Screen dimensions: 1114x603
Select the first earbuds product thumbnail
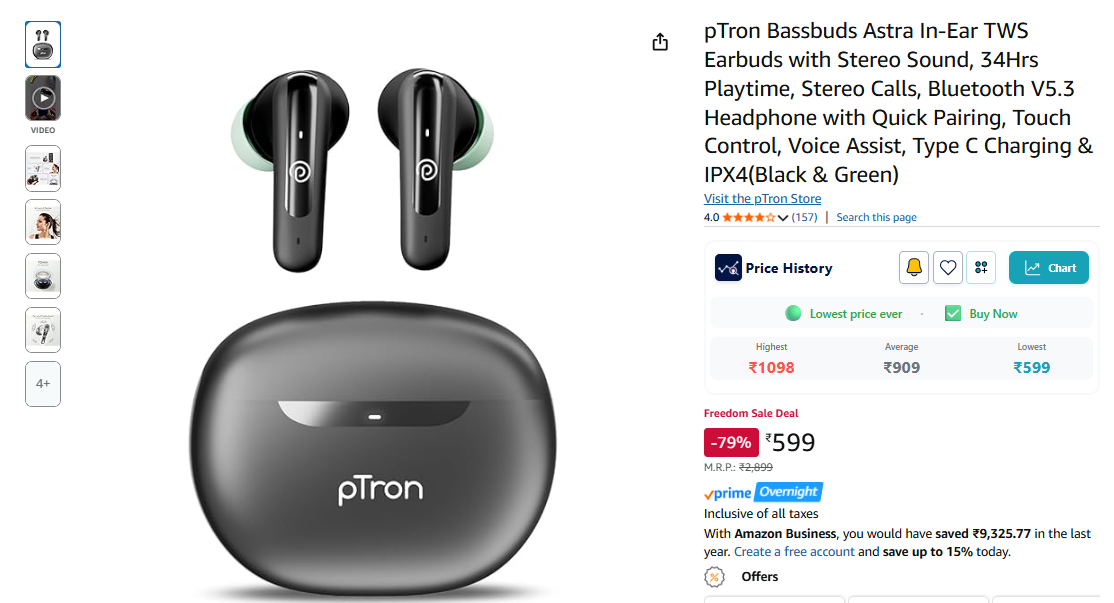pyautogui.click(x=43, y=44)
